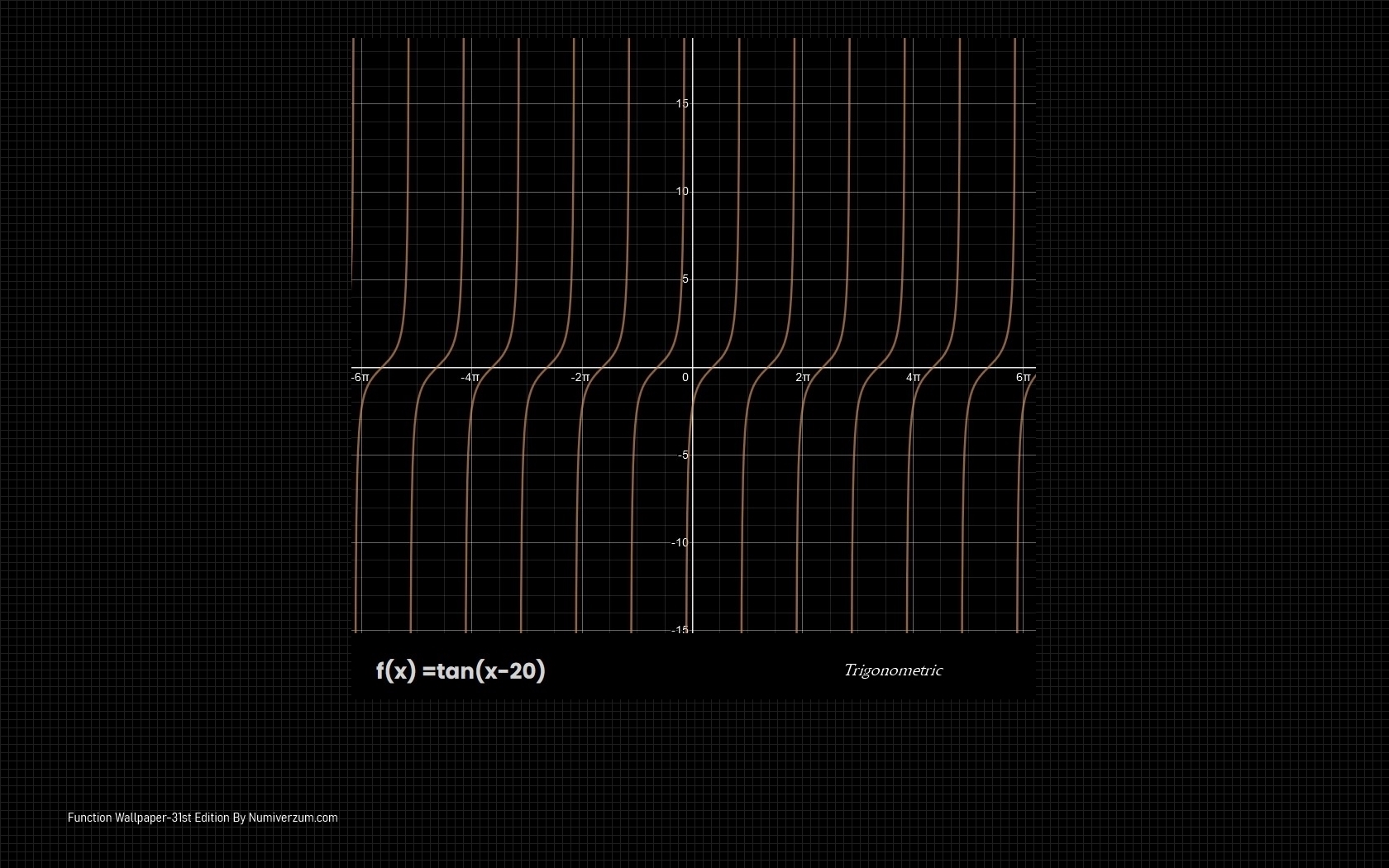
Task: Open the Numiverzum.com credit in the footer
Action: (293, 818)
